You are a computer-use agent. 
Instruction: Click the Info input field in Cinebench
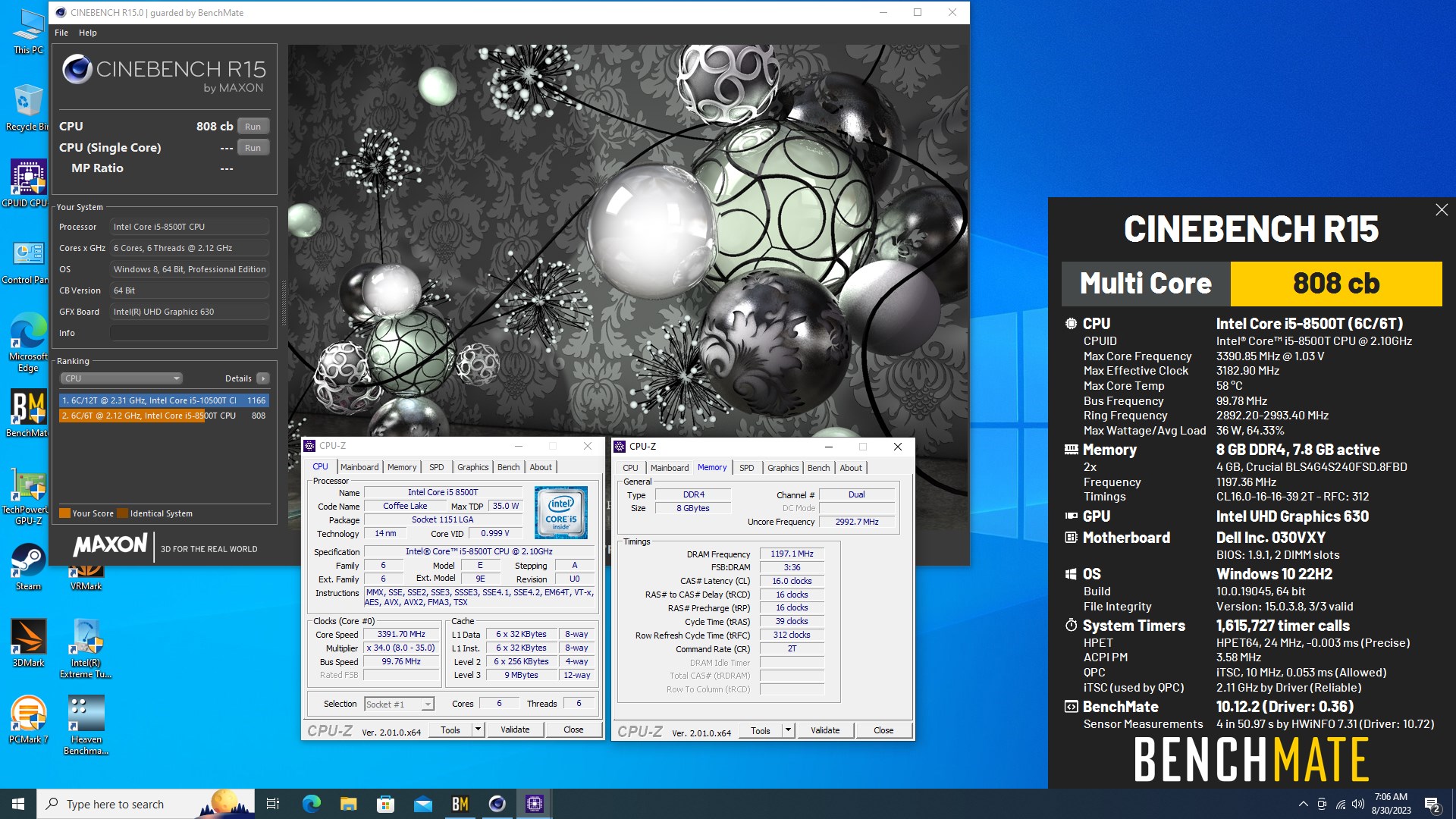(190, 333)
